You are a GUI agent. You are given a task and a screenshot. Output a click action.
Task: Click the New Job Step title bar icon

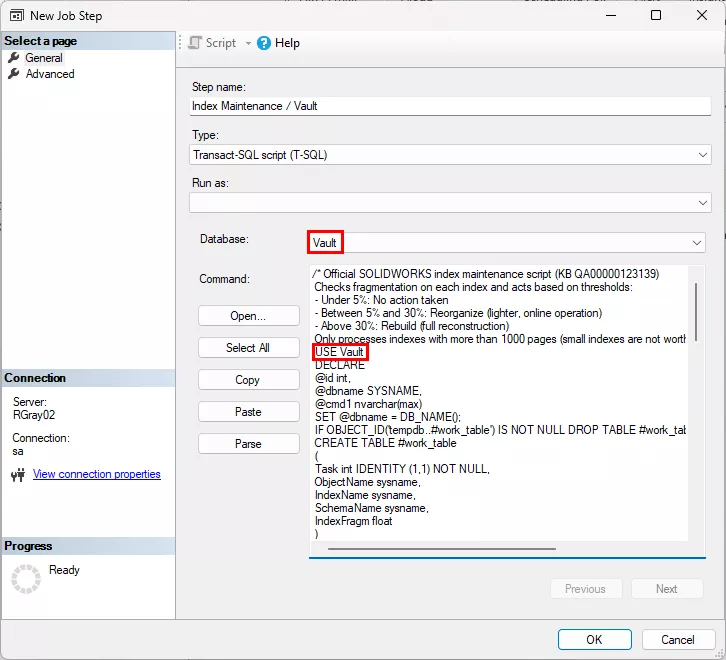point(17,15)
